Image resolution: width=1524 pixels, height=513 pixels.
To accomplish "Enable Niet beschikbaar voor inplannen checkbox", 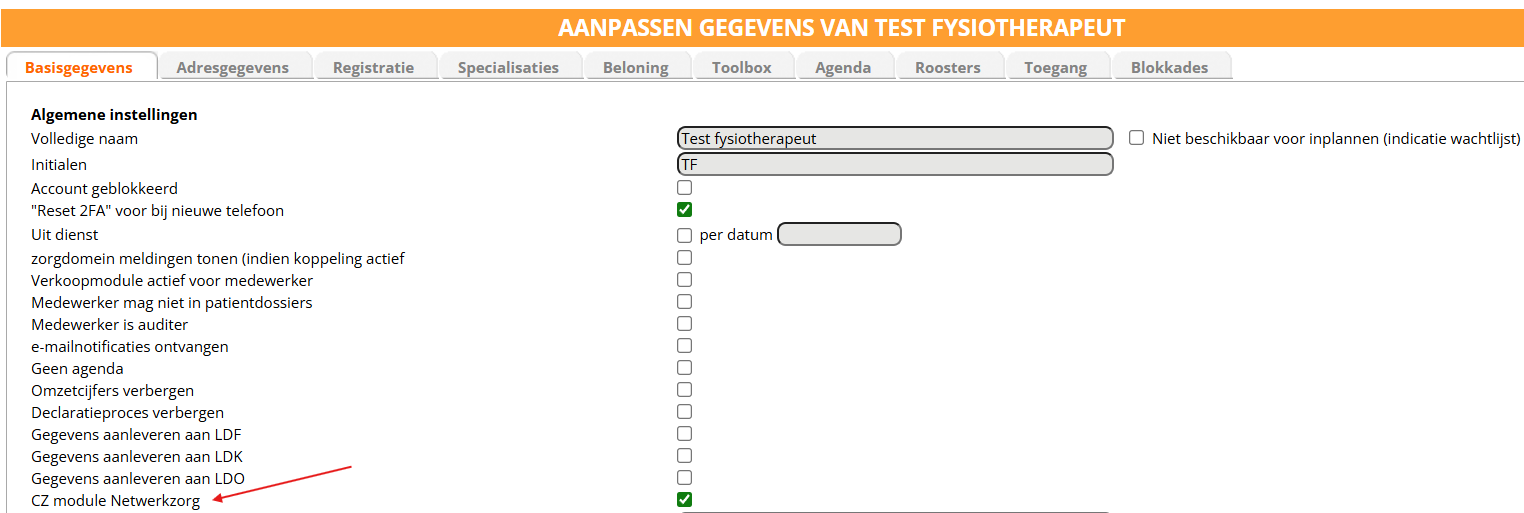I will [1137, 138].
